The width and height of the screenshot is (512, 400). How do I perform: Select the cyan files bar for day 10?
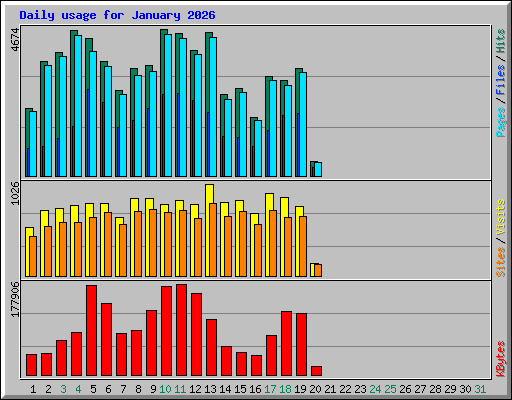coord(168,105)
